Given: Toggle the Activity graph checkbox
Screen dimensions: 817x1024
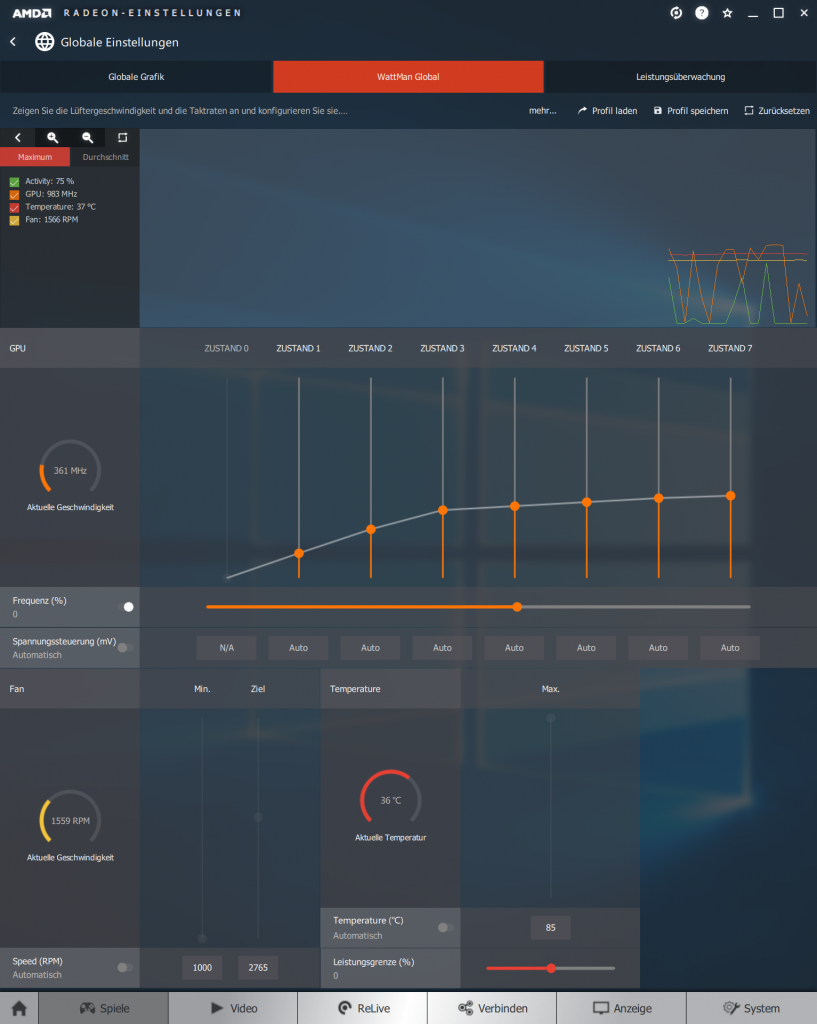Looking at the screenshot, I should [x=14, y=182].
